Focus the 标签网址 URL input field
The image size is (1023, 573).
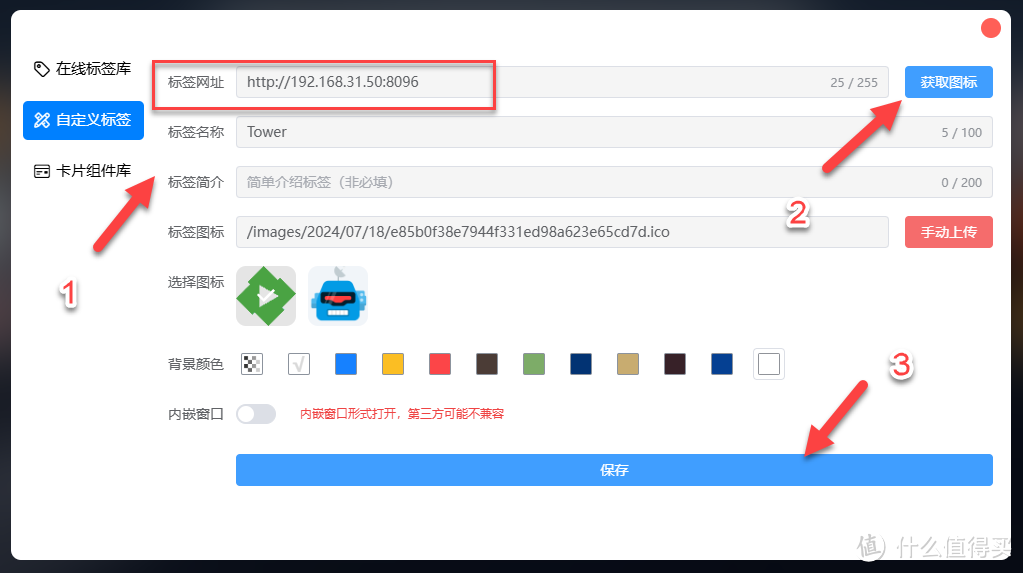[x=562, y=82]
